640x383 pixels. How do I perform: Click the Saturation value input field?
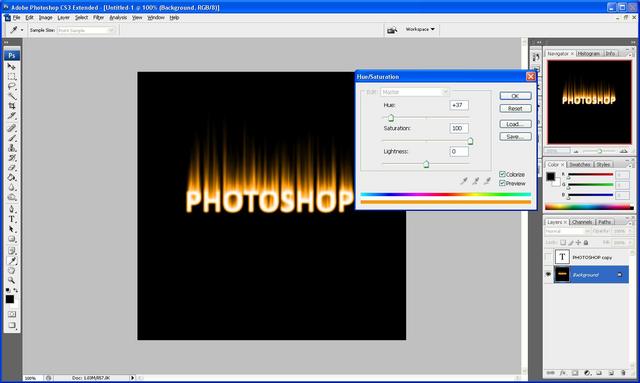click(459, 128)
